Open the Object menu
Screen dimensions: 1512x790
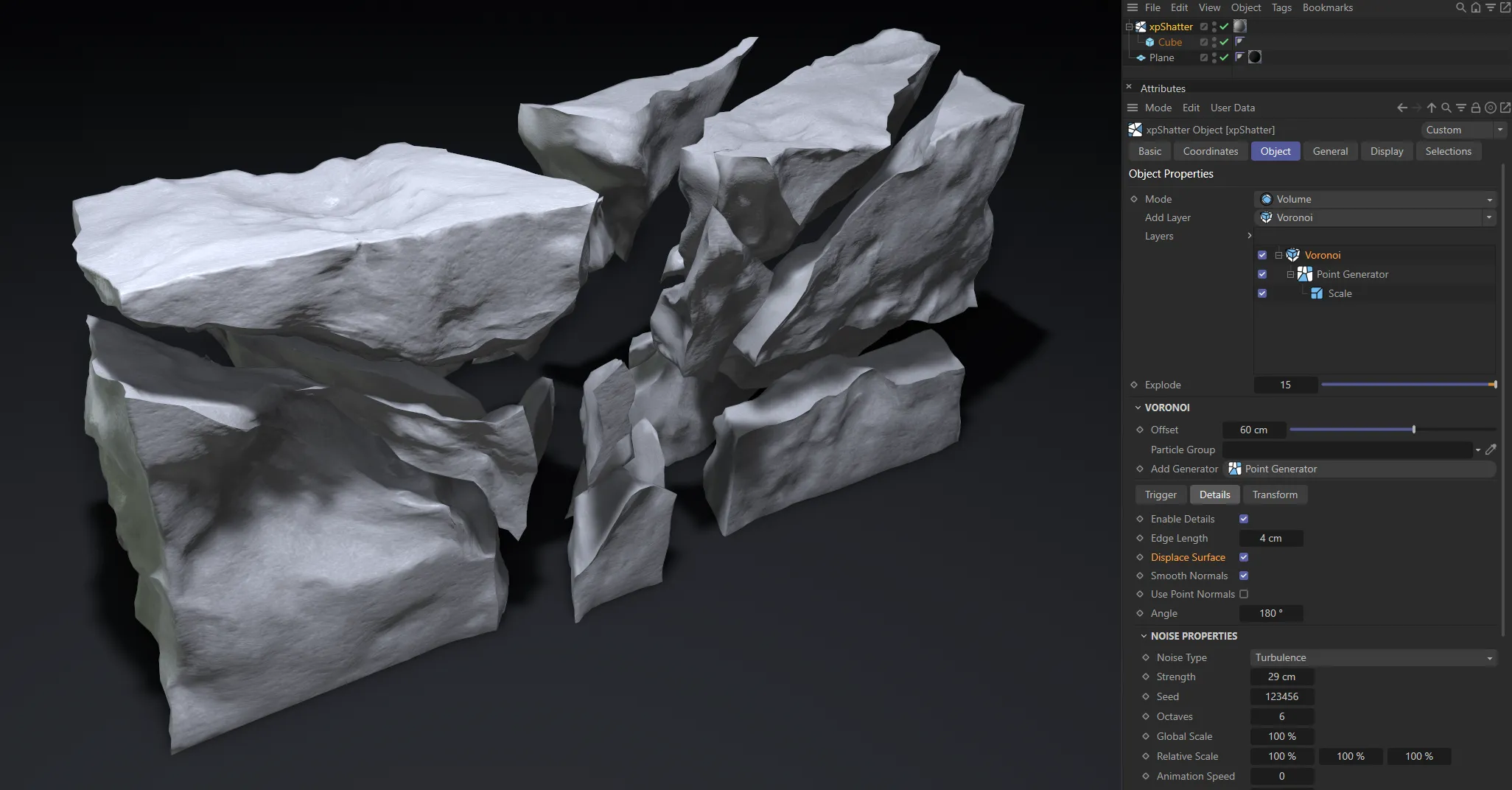[1245, 7]
